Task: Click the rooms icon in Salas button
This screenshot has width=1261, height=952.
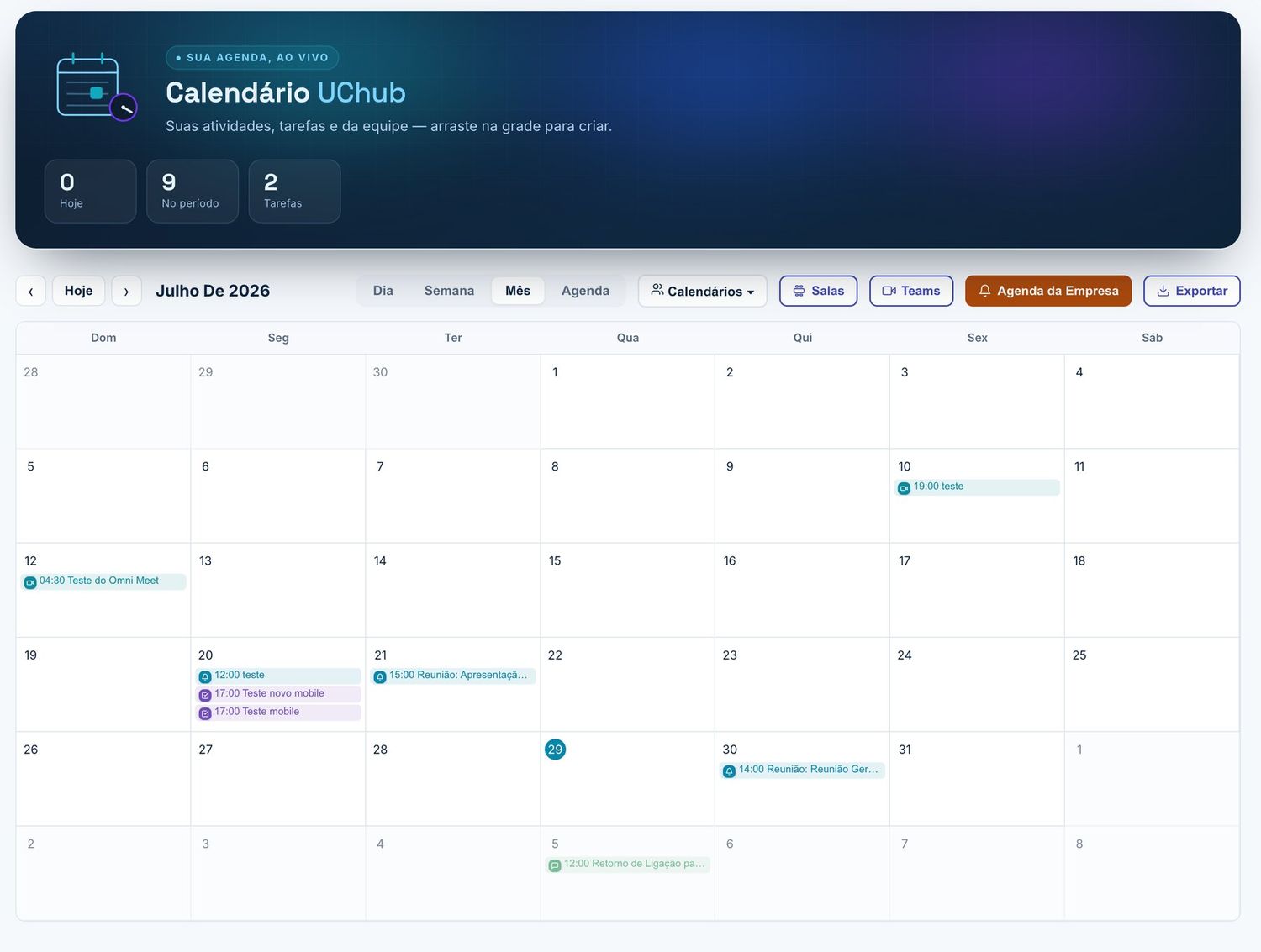Action: coord(799,291)
